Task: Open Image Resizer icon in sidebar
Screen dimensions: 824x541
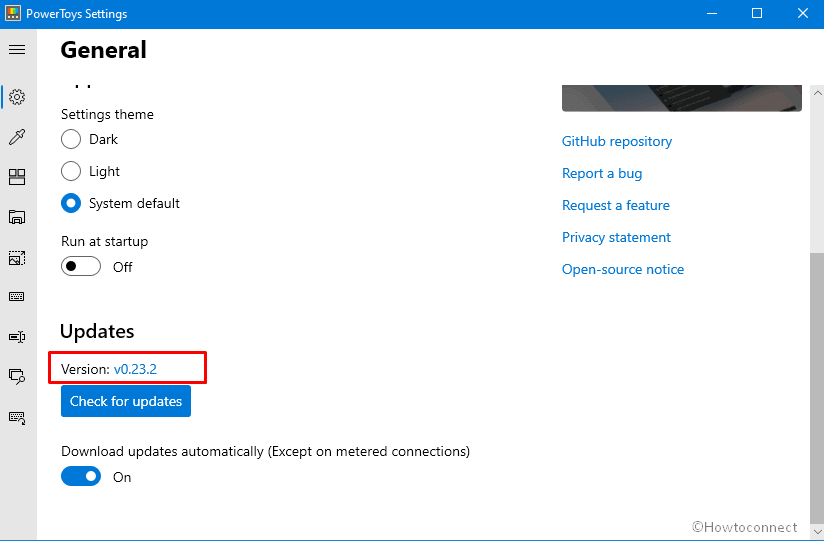Action: 17,258
